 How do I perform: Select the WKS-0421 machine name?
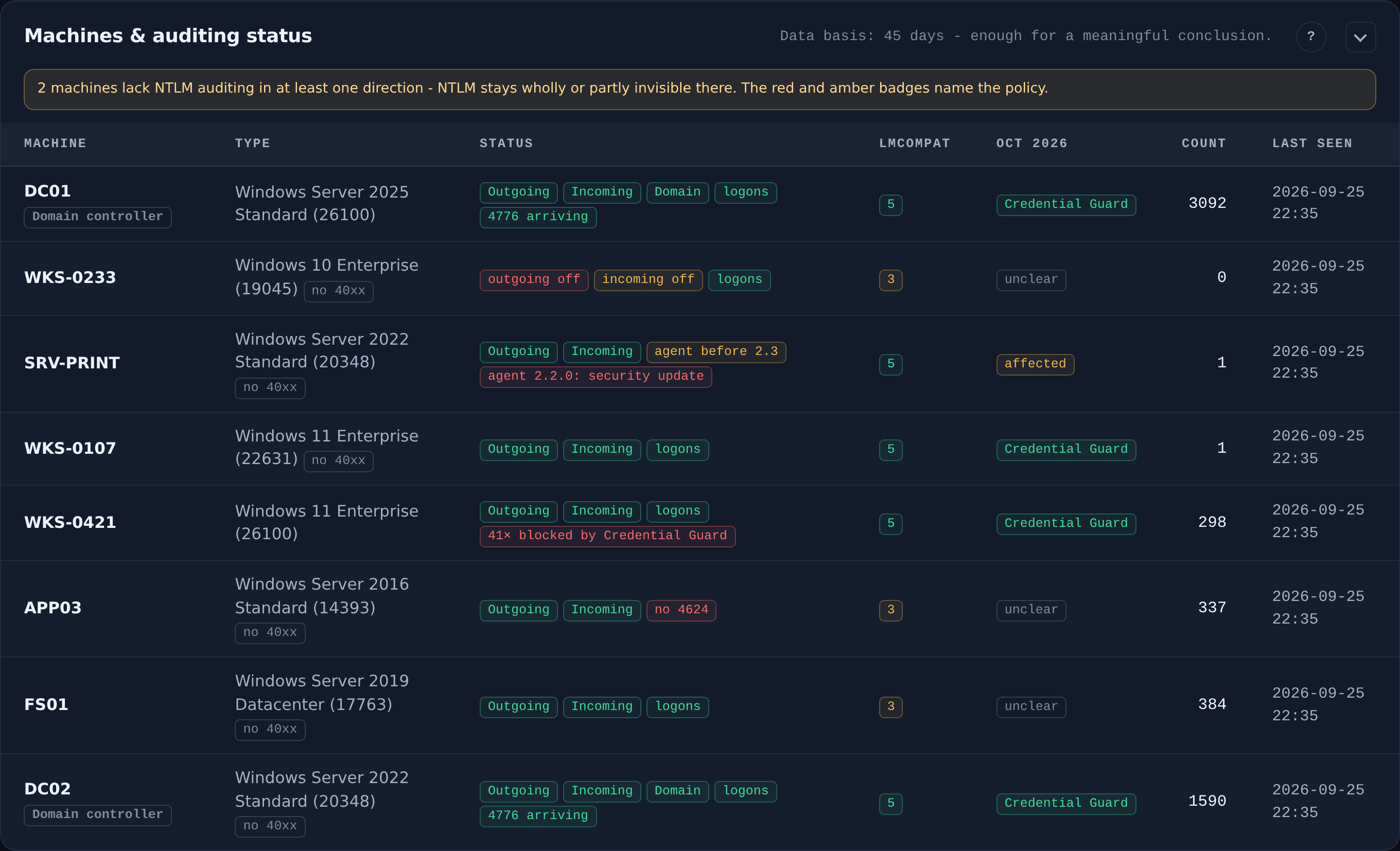pyautogui.click(x=70, y=523)
